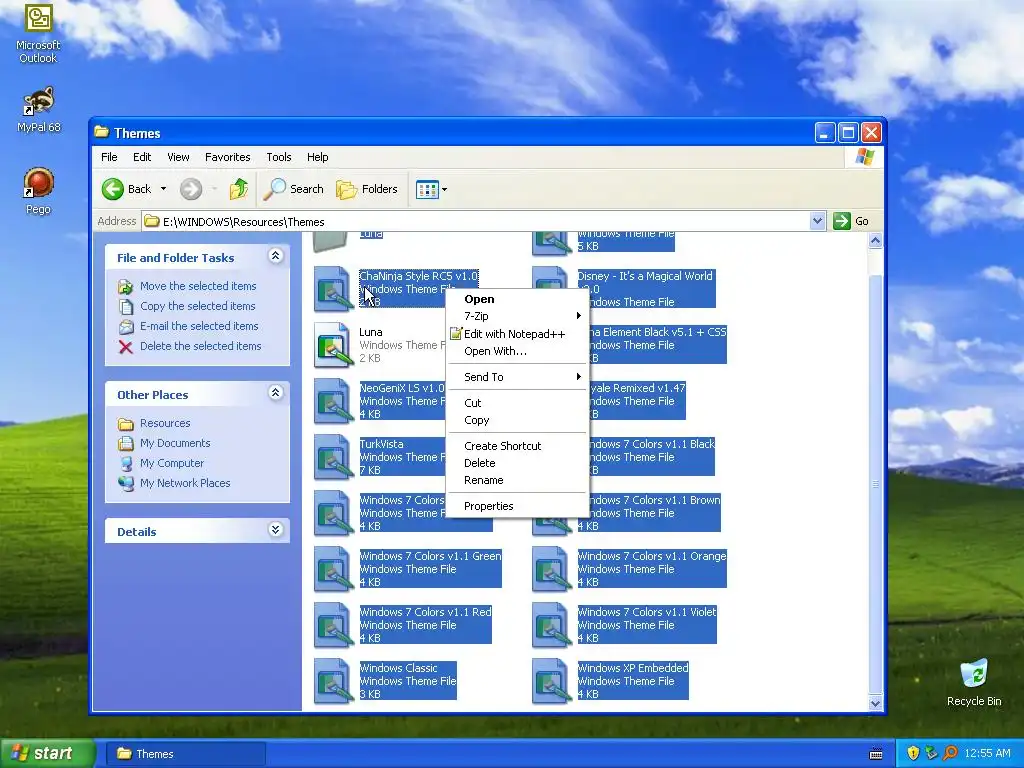Click the Windows 7 Colors v1.1 Brown label
This screenshot has width=1024, height=768.
tap(654, 500)
